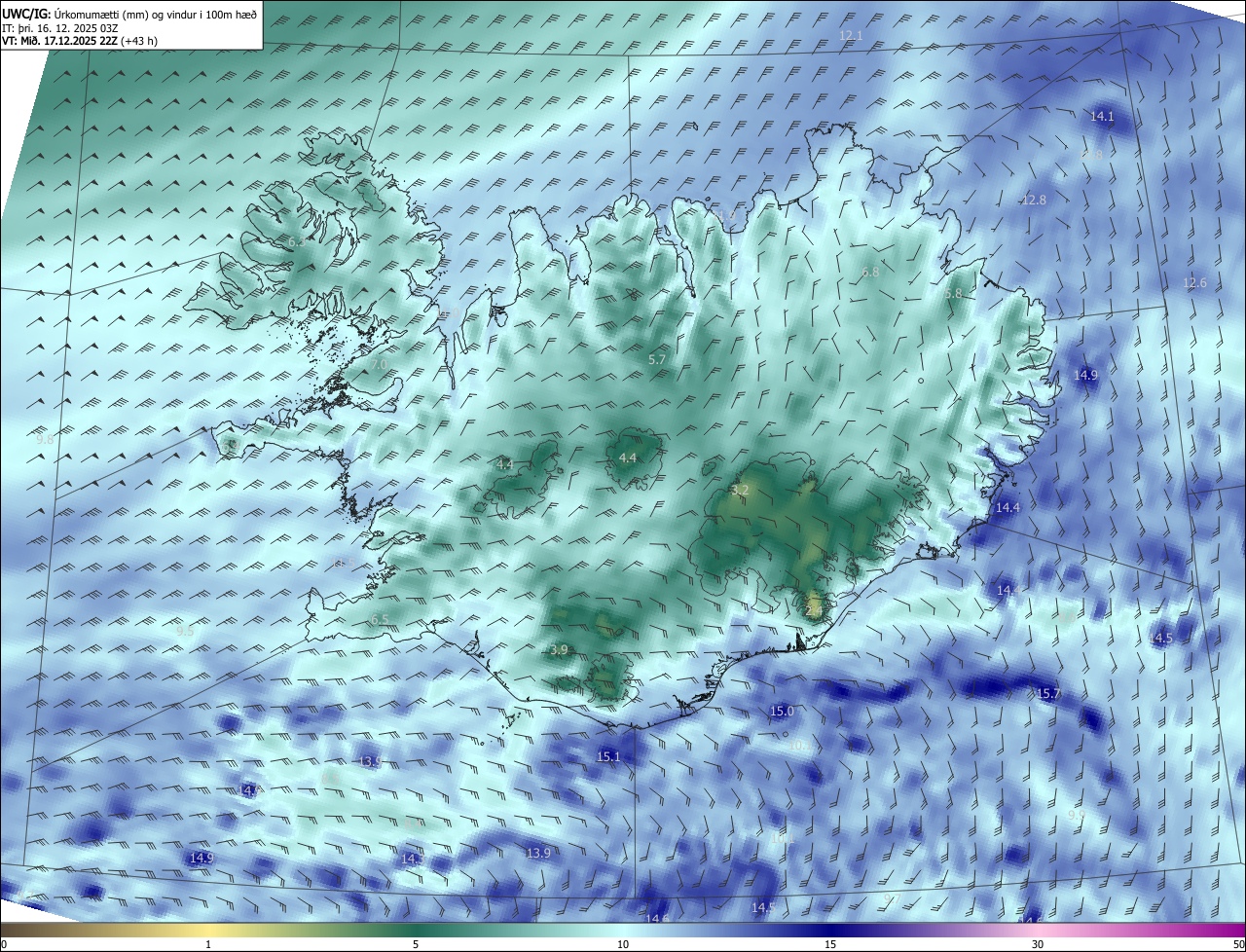This screenshot has height=952, width=1246.
Task: Click the 7.0 value in west Iceland
Action: point(379,364)
